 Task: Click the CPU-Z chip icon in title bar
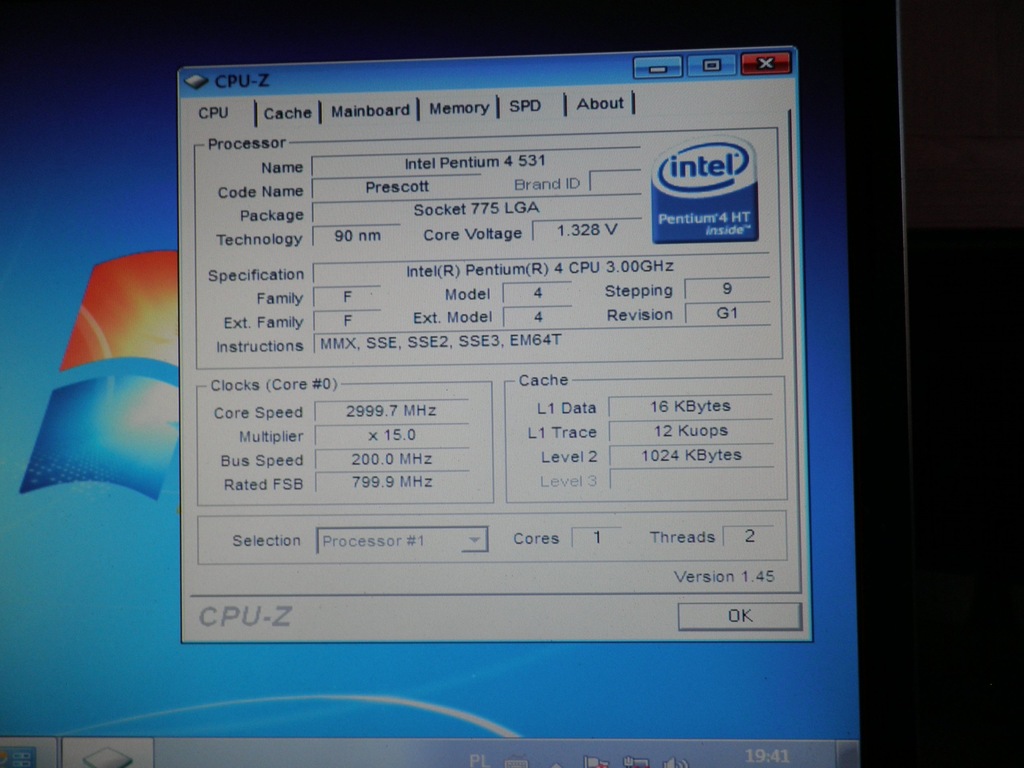click(196, 82)
